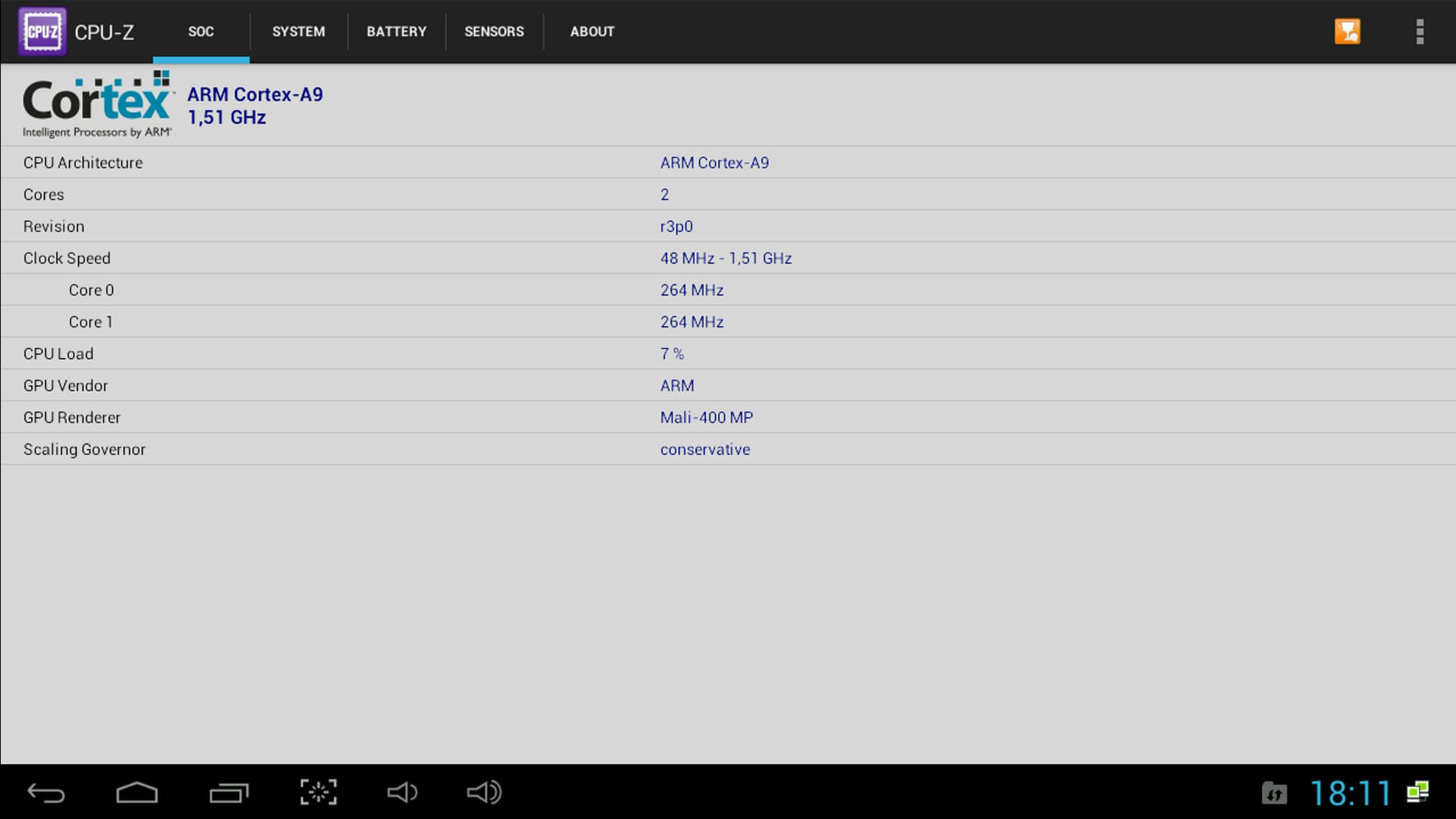The image size is (1456, 819).
Task: Click the CPU-Z app logo icon
Action: 42,32
